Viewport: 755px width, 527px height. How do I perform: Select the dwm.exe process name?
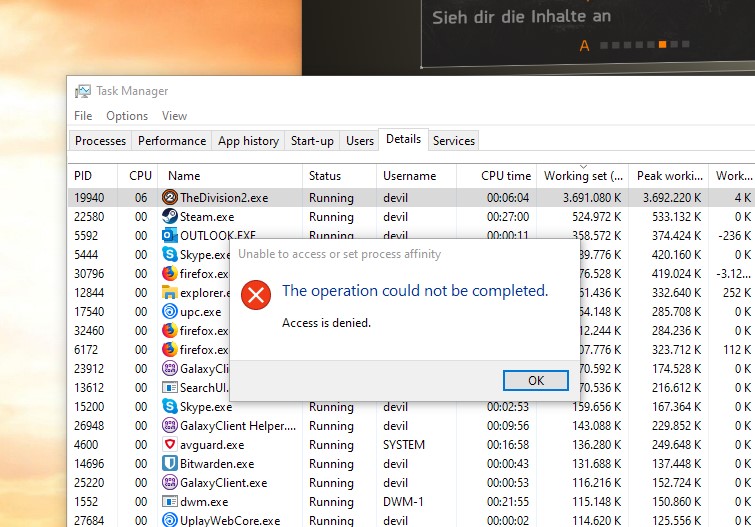coord(204,501)
